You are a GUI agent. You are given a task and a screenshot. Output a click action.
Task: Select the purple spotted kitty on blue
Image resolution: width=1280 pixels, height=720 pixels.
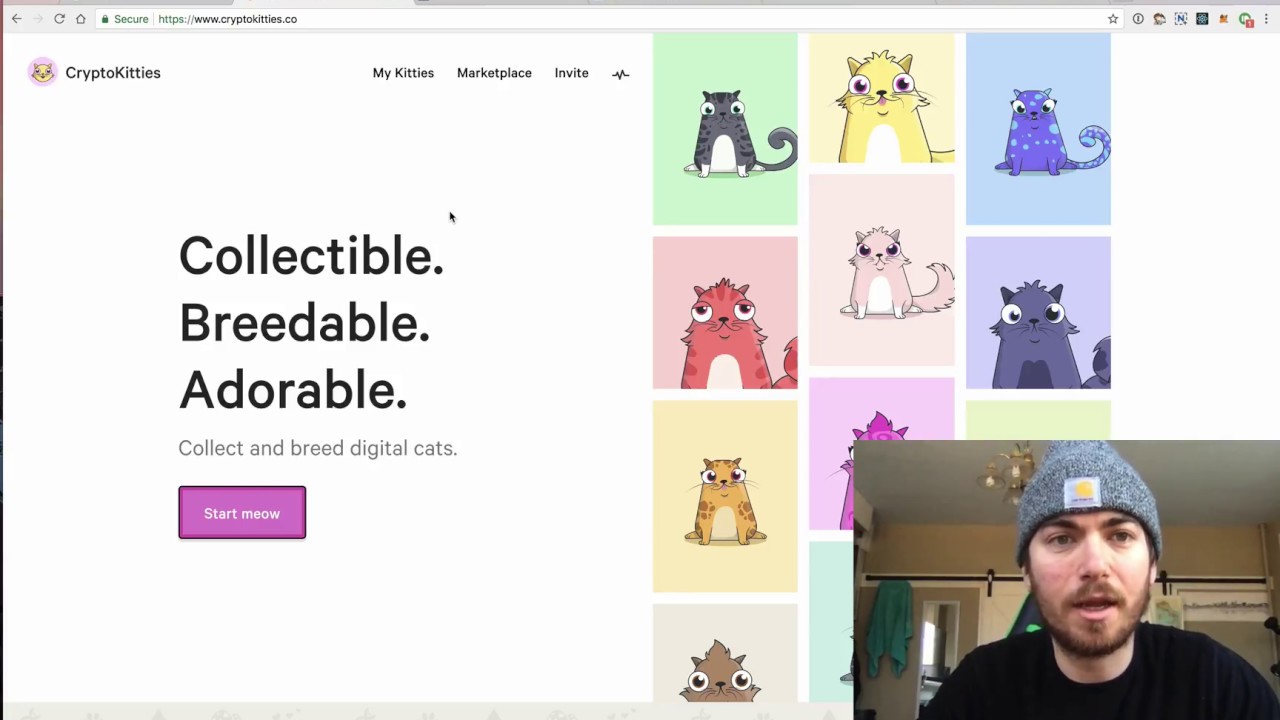pyautogui.click(x=1038, y=129)
